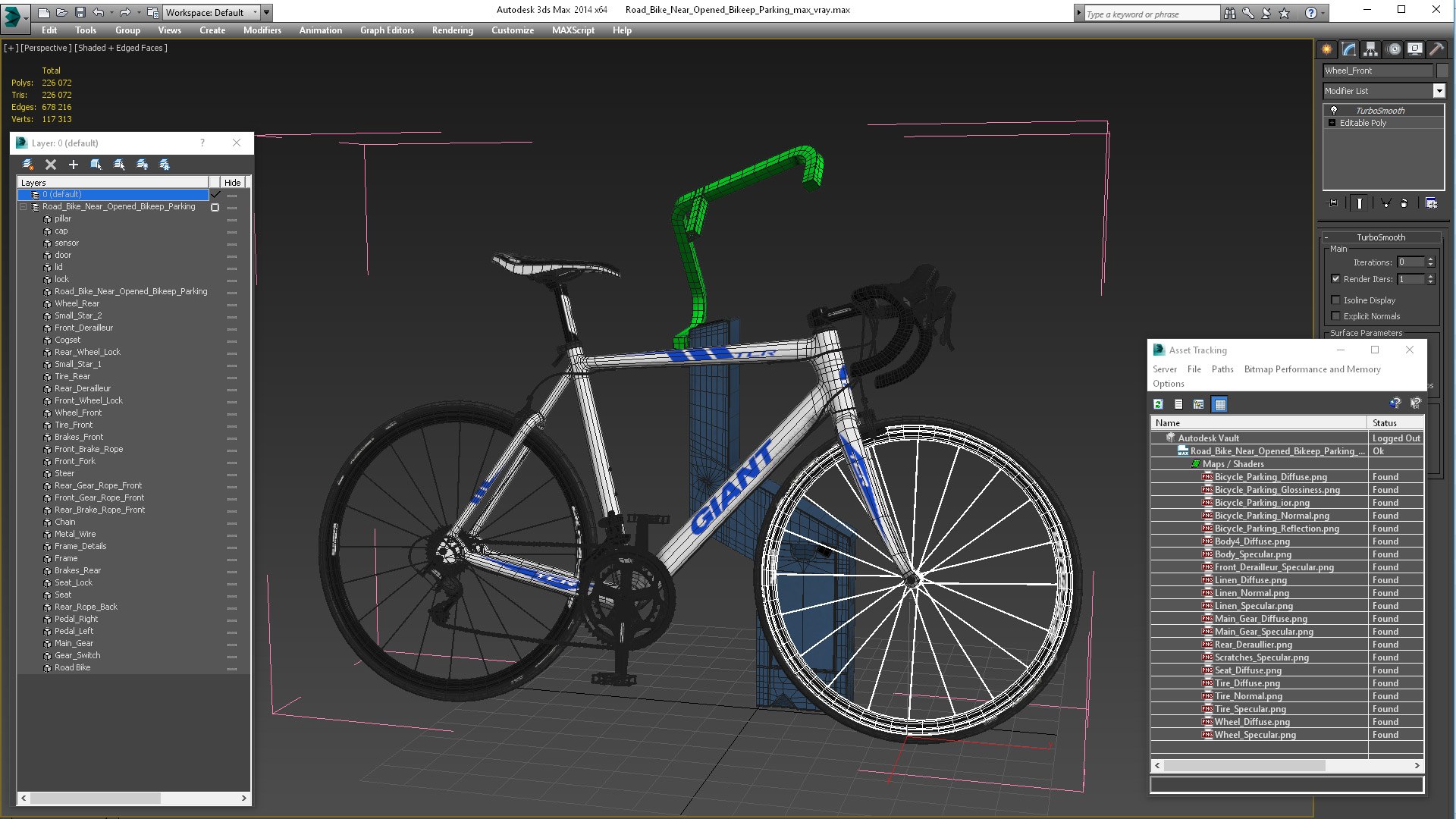
Task: Click the Status column header in Asset Tracking
Action: click(x=1396, y=423)
